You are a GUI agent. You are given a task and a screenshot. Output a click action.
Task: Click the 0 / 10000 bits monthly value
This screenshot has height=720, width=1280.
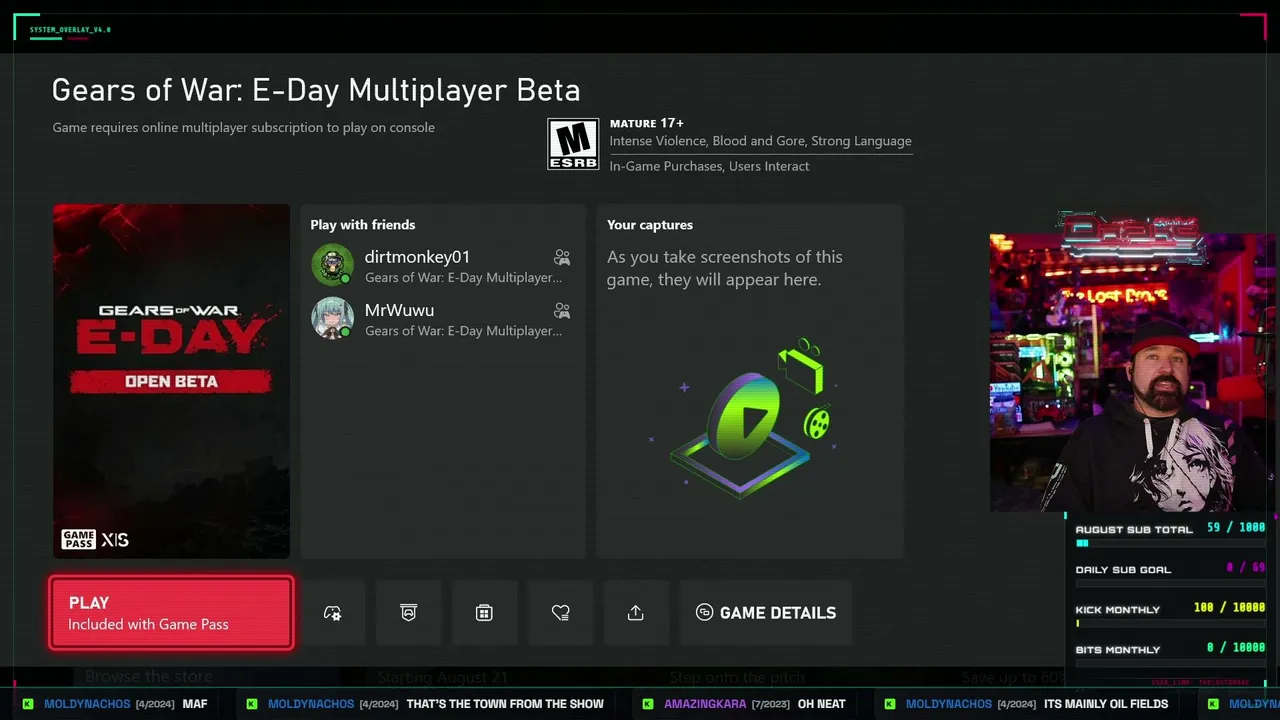1236,647
